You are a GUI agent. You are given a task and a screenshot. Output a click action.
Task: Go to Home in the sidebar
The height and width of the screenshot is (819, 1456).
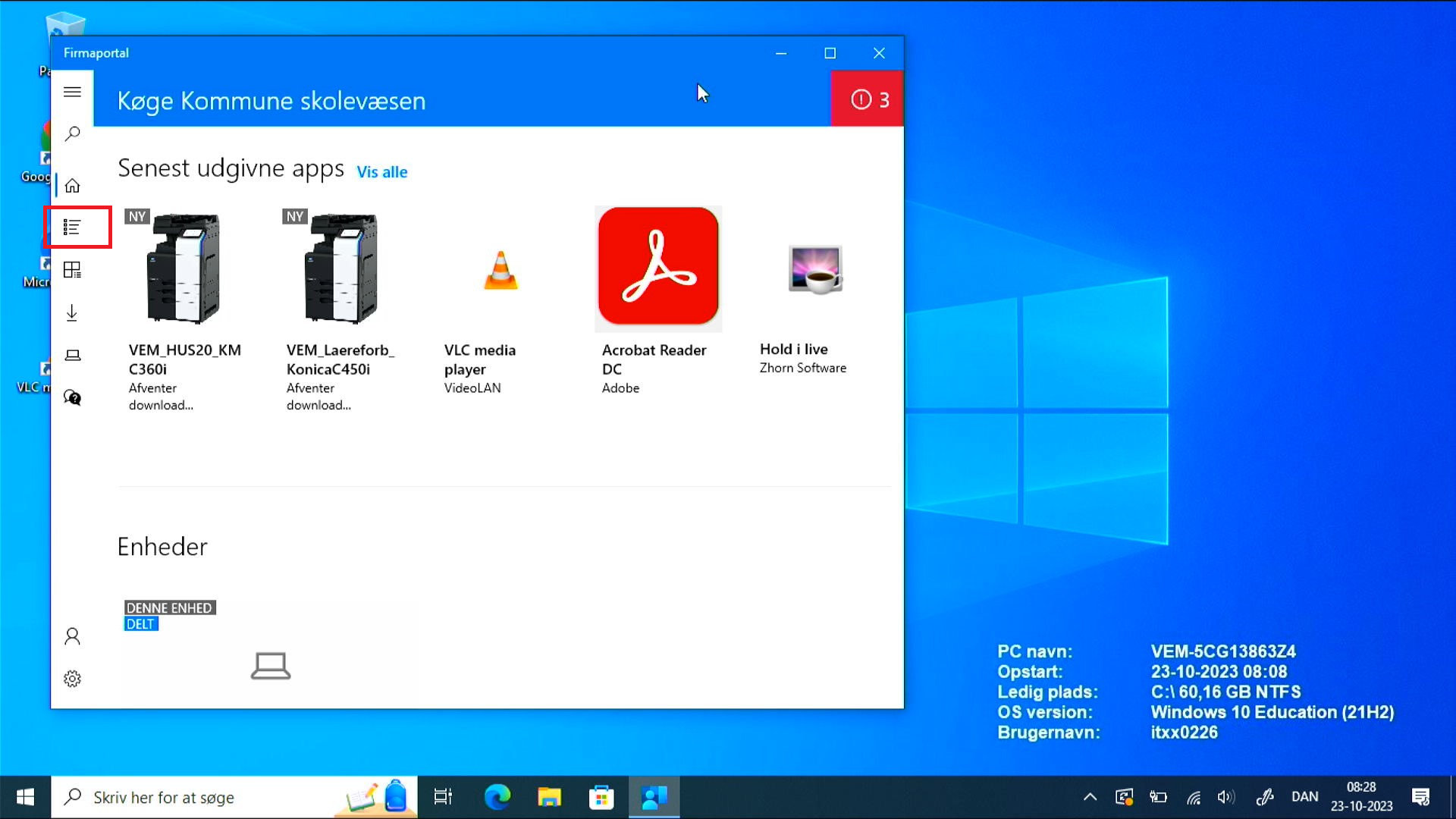(72, 186)
